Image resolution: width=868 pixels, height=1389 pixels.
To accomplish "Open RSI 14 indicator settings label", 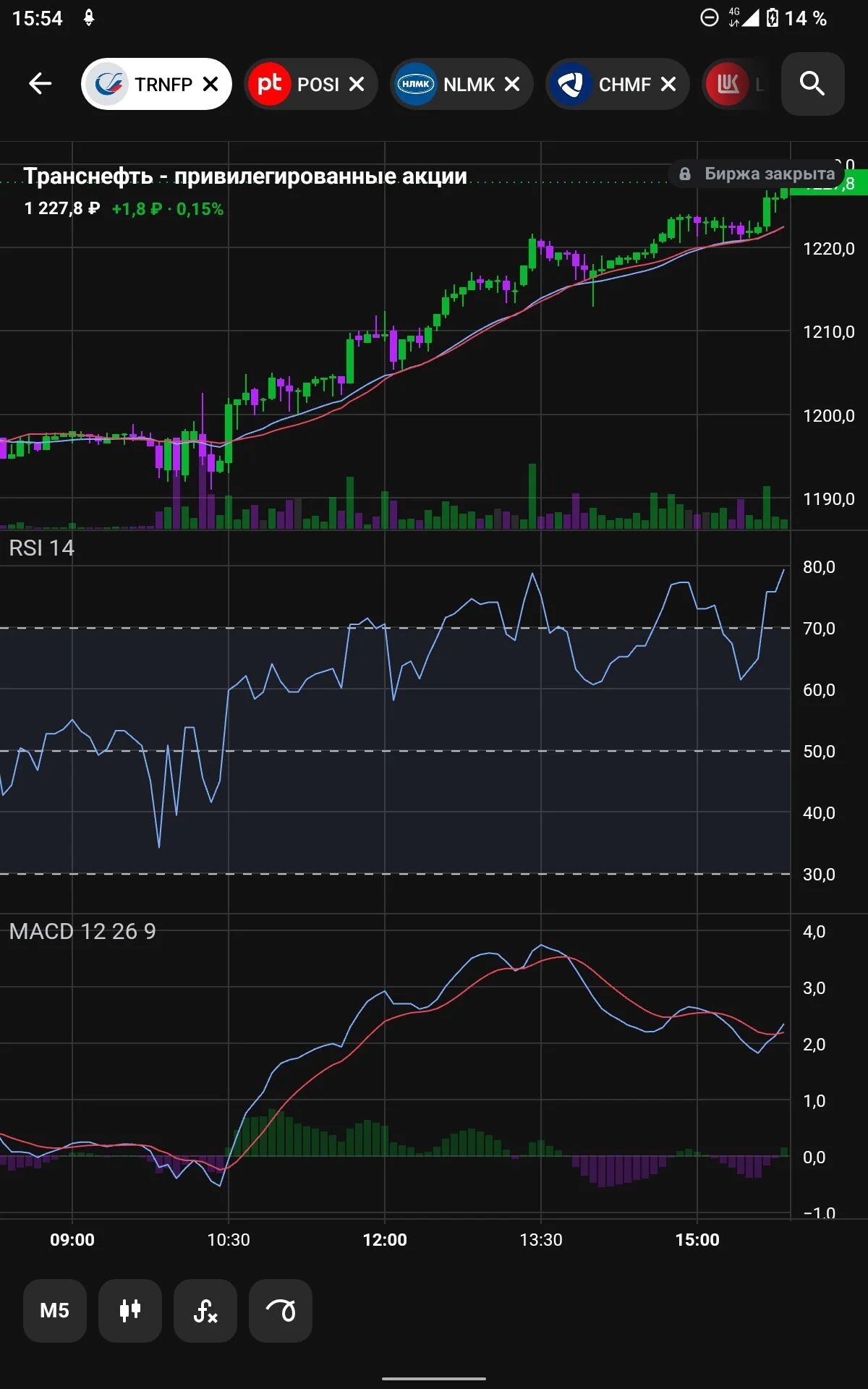I will 41,548.
